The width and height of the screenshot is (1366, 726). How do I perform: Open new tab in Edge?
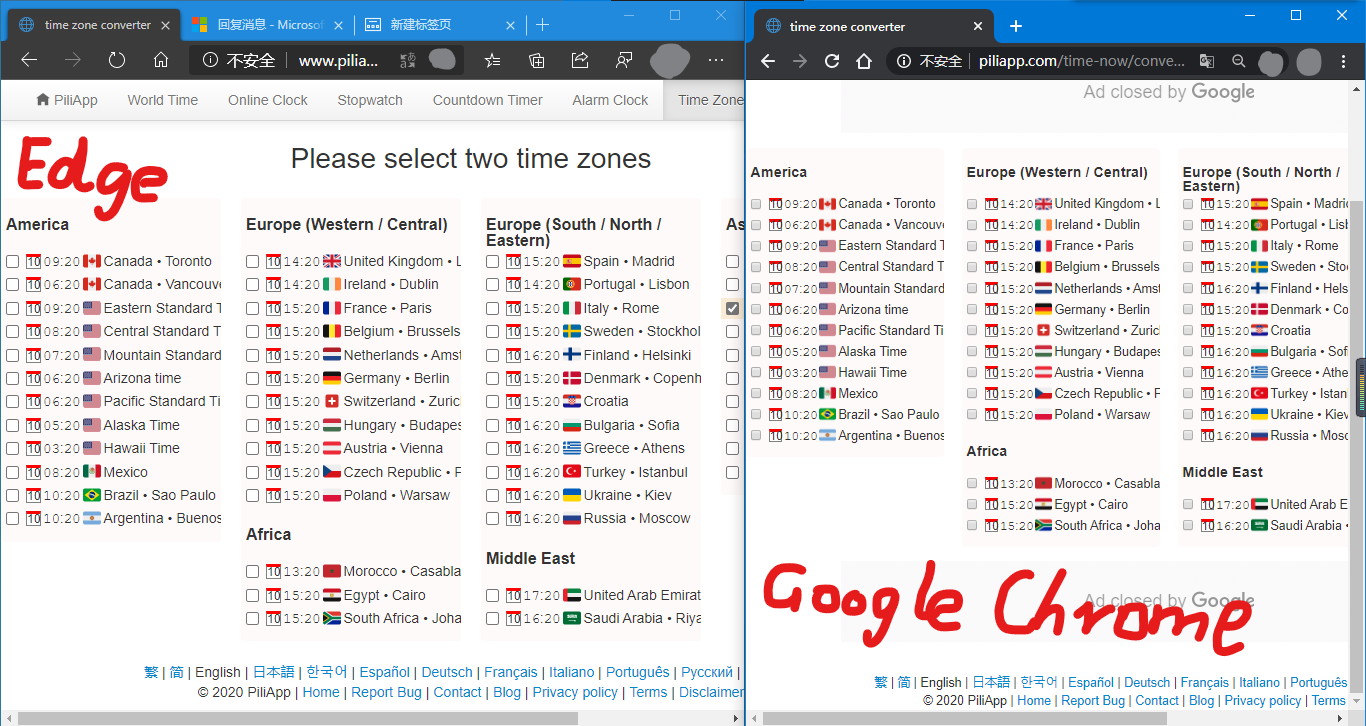click(x=543, y=24)
